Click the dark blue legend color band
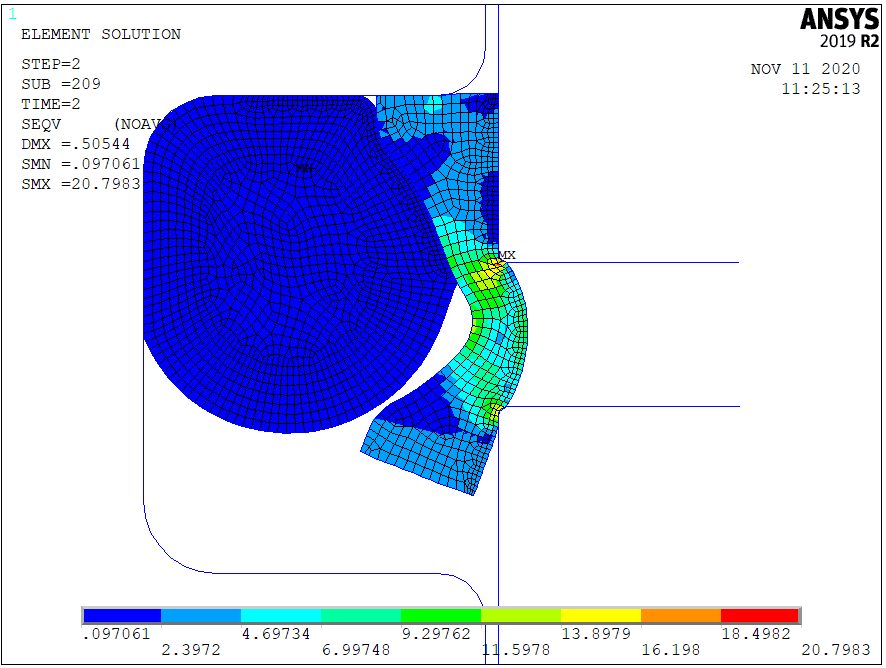This screenshot has width=886, height=668. pyautogui.click(x=122, y=615)
